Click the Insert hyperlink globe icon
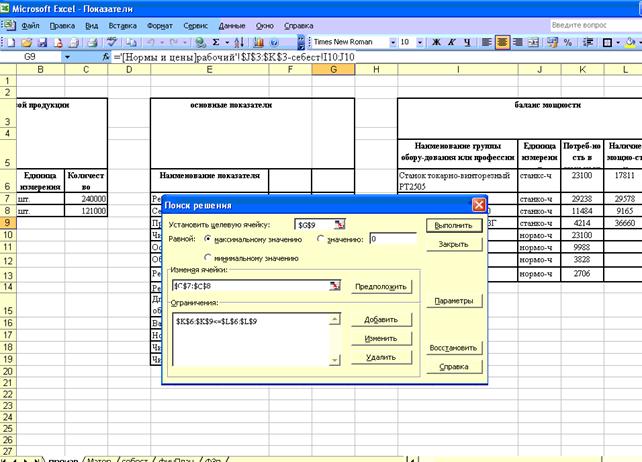The image size is (642, 462). pos(200,42)
